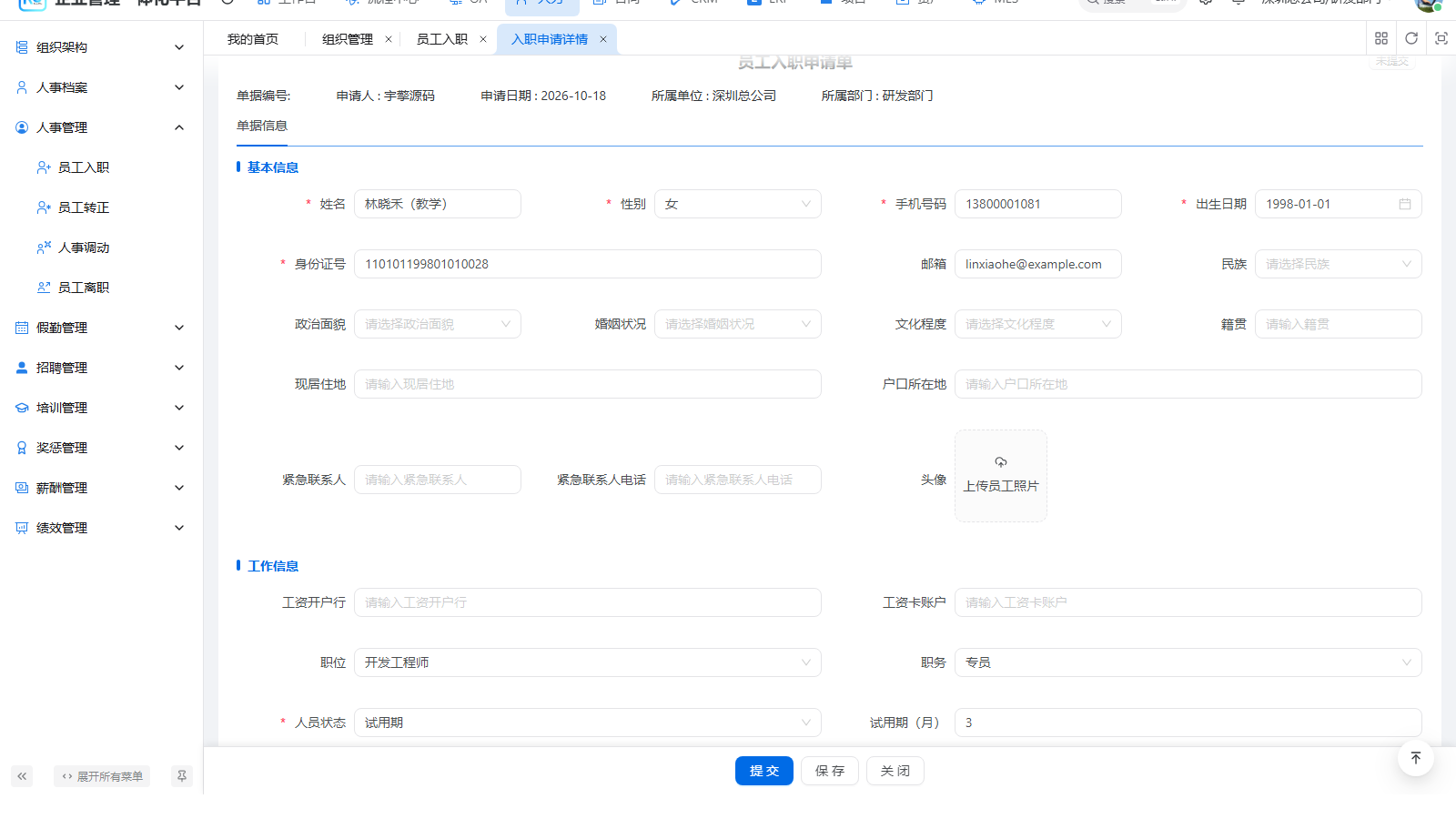Click the 紧急联系人电话 input field

click(x=737, y=480)
